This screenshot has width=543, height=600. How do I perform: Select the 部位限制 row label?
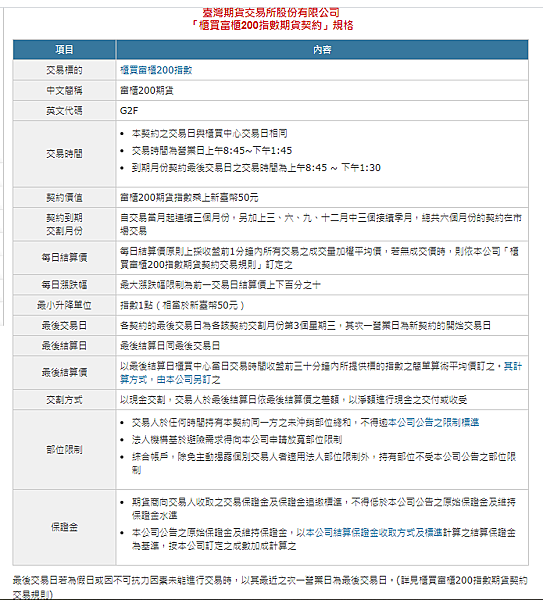coord(64,450)
